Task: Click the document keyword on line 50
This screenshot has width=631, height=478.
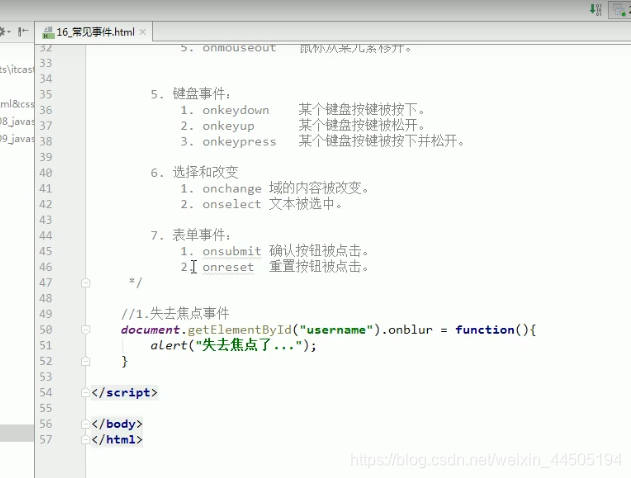Action: [151, 330]
